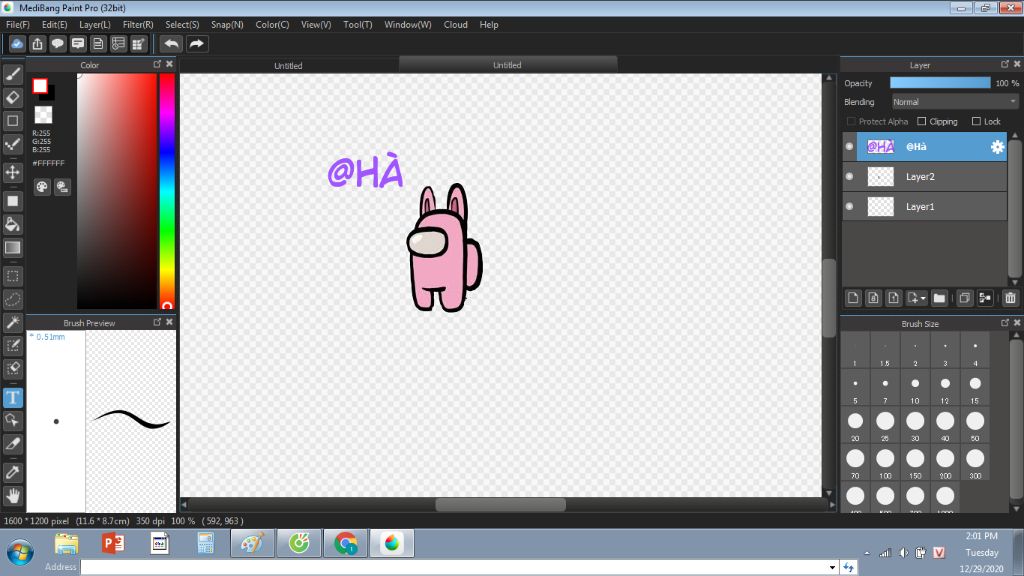Show hidden system tray icons arrow
Viewport: 1024px width, 576px height.
(867, 553)
